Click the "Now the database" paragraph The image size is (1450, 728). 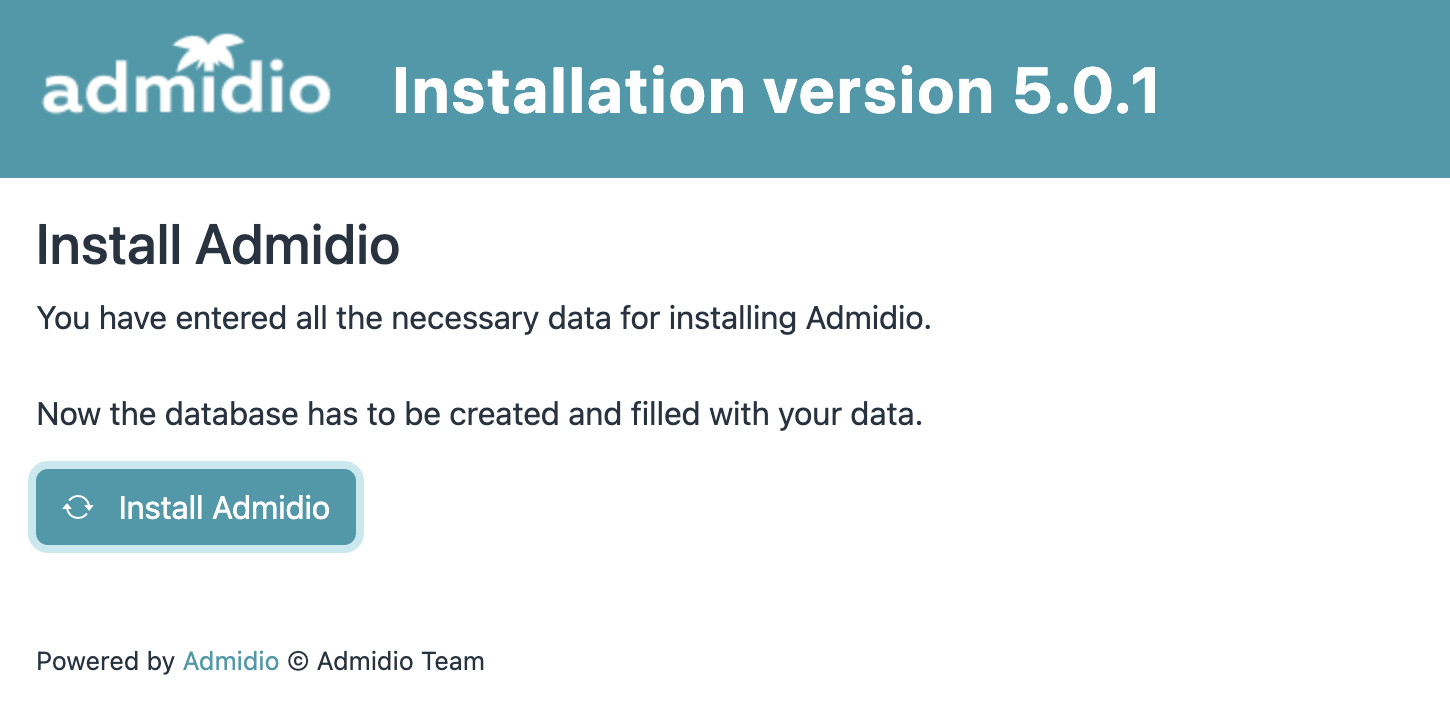coord(479,414)
